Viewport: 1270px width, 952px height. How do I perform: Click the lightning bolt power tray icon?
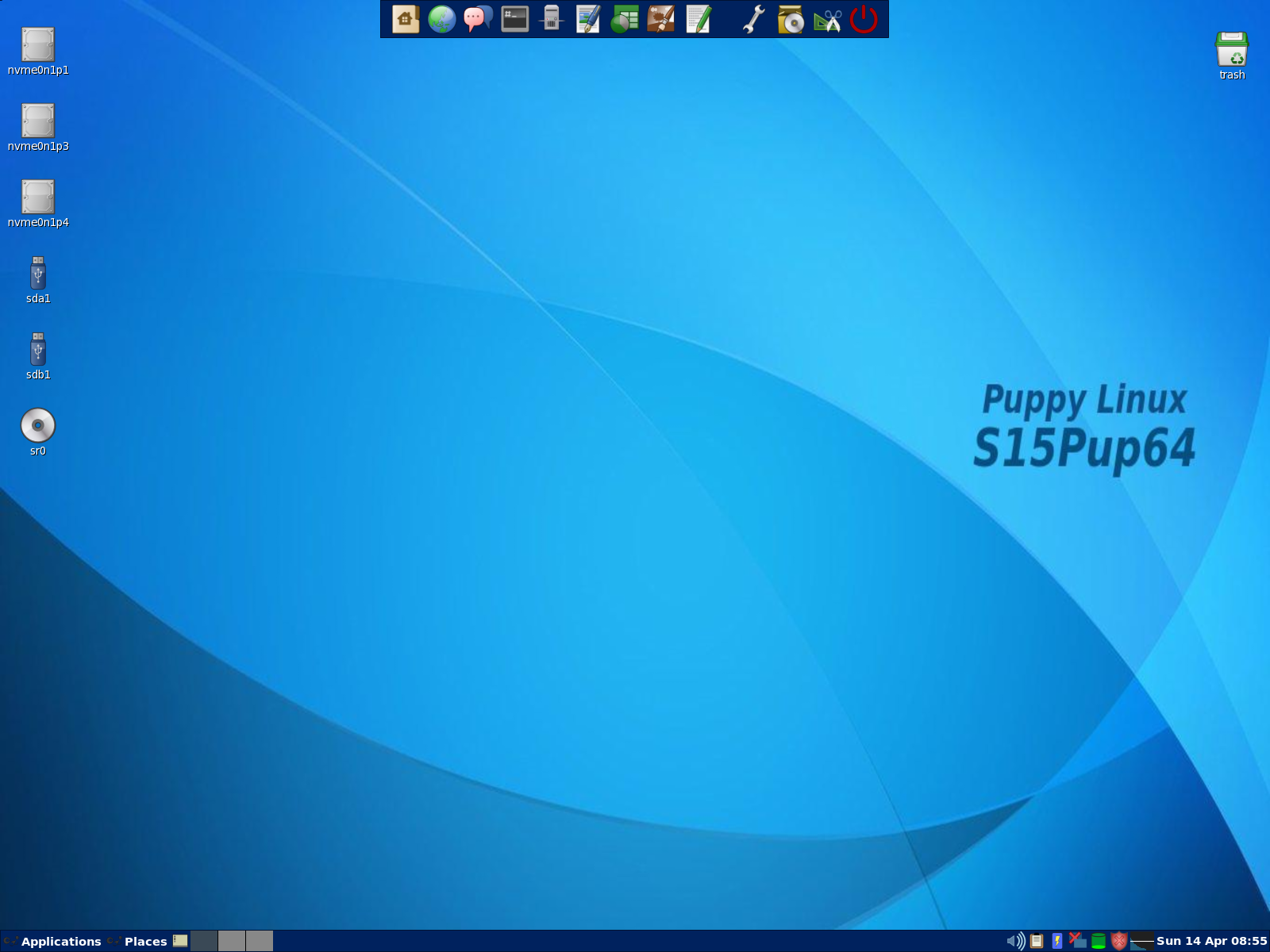[1057, 941]
